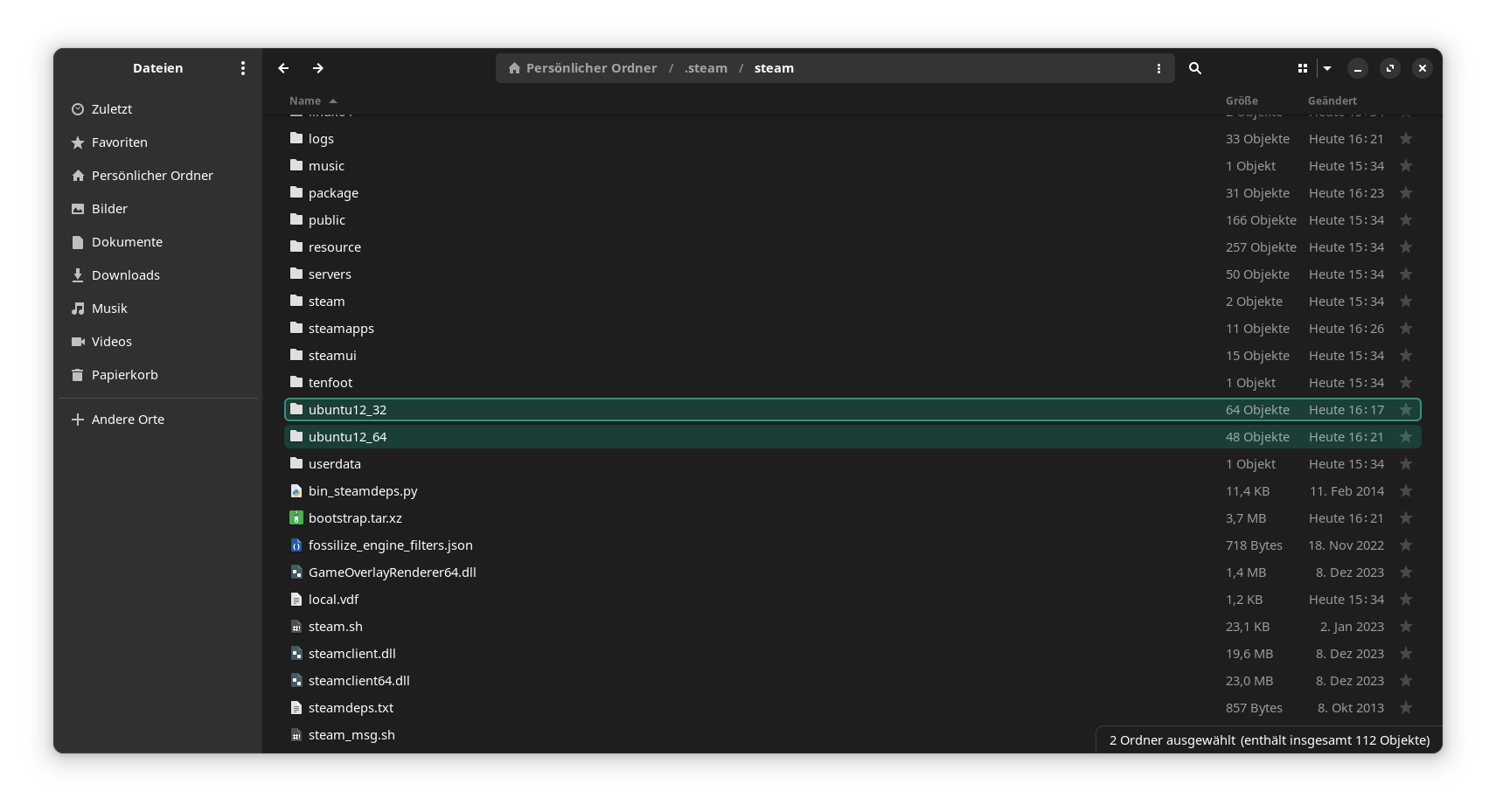Click the bin_steamdeps.py Python file icon

point(296,491)
